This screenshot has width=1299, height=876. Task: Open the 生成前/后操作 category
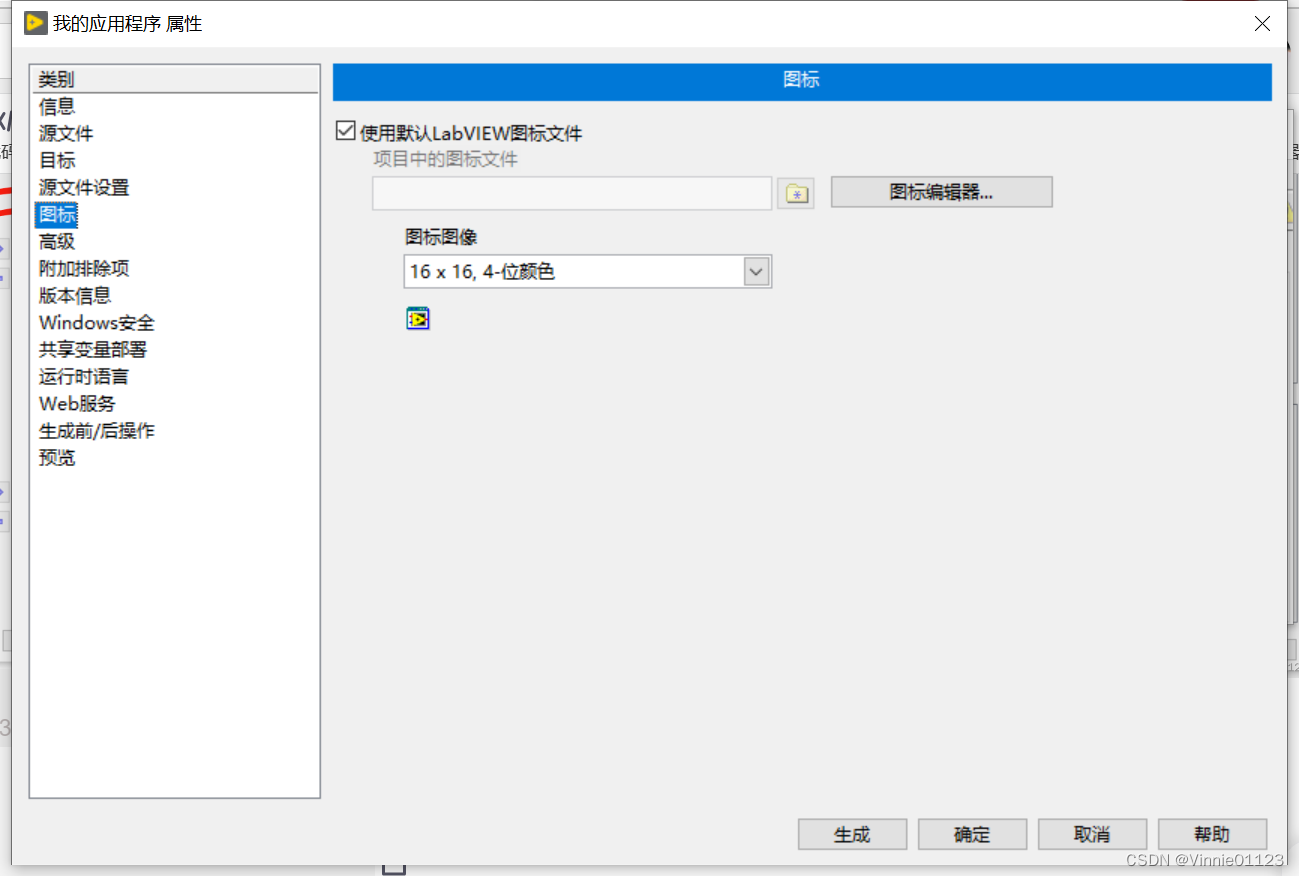coord(97,430)
